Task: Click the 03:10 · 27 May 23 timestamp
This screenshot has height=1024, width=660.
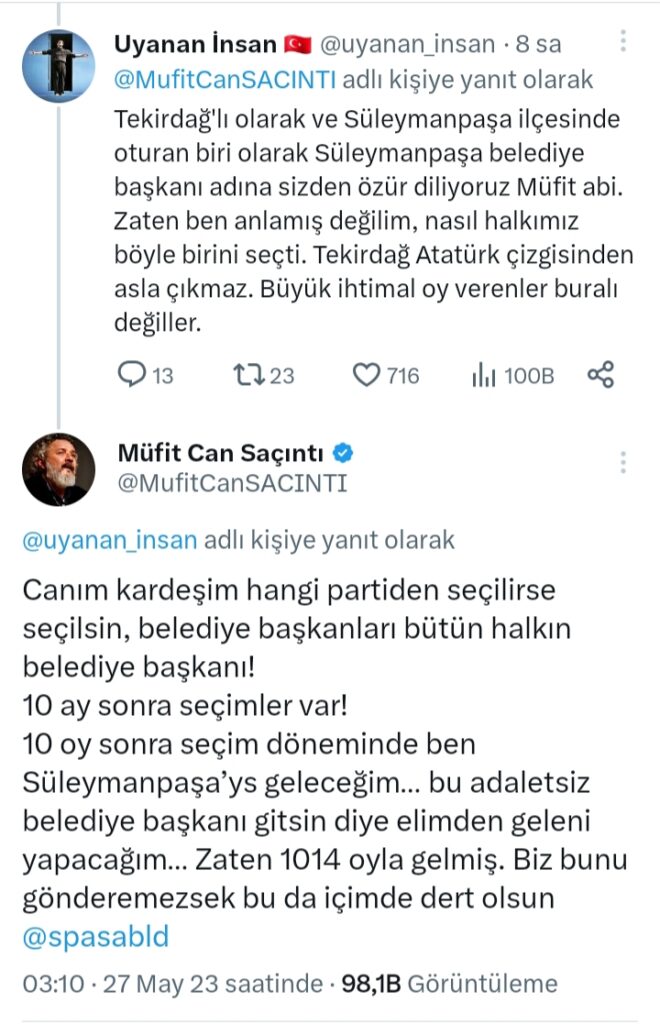Action: point(170,984)
